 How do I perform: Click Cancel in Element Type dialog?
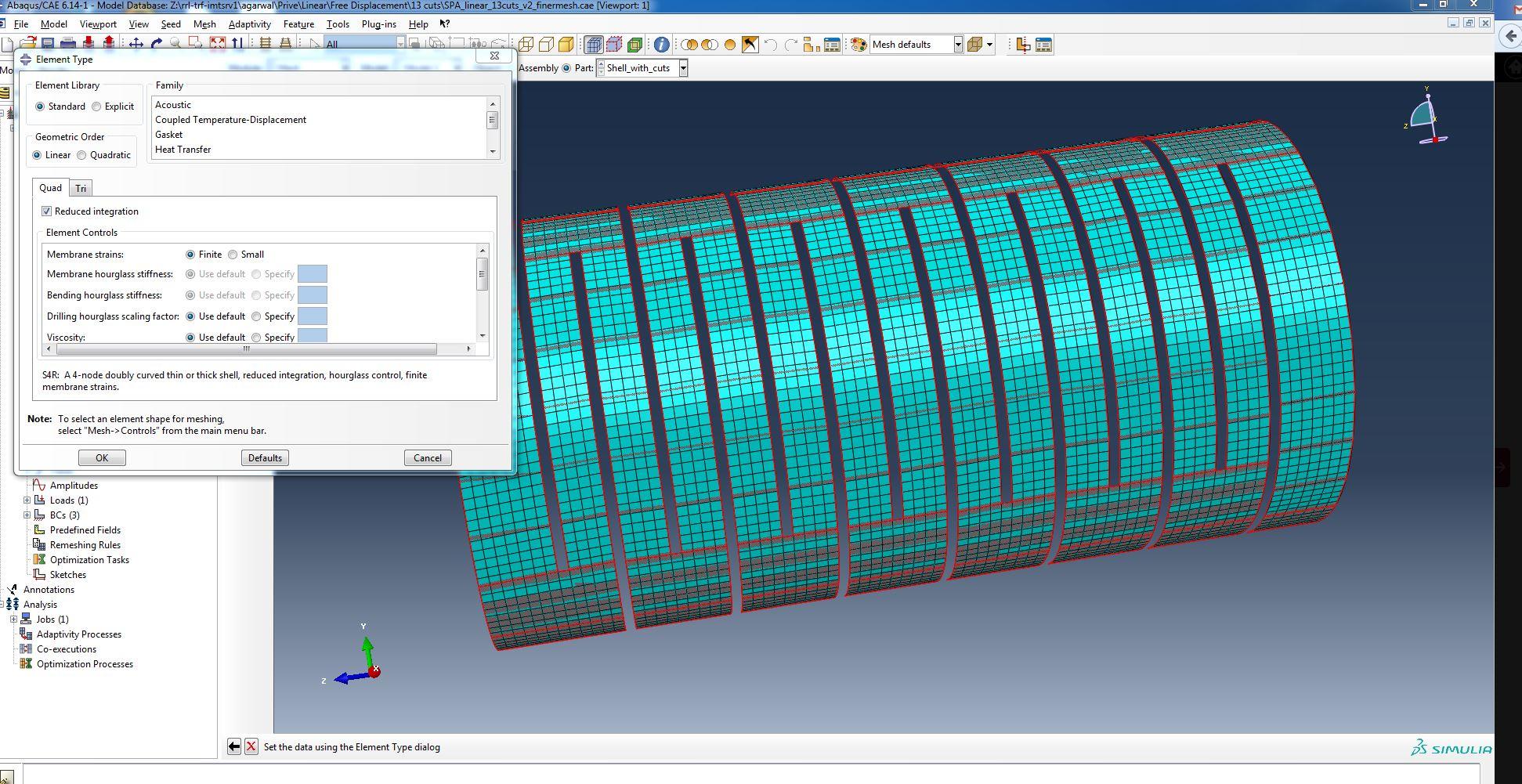click(428, 458)
